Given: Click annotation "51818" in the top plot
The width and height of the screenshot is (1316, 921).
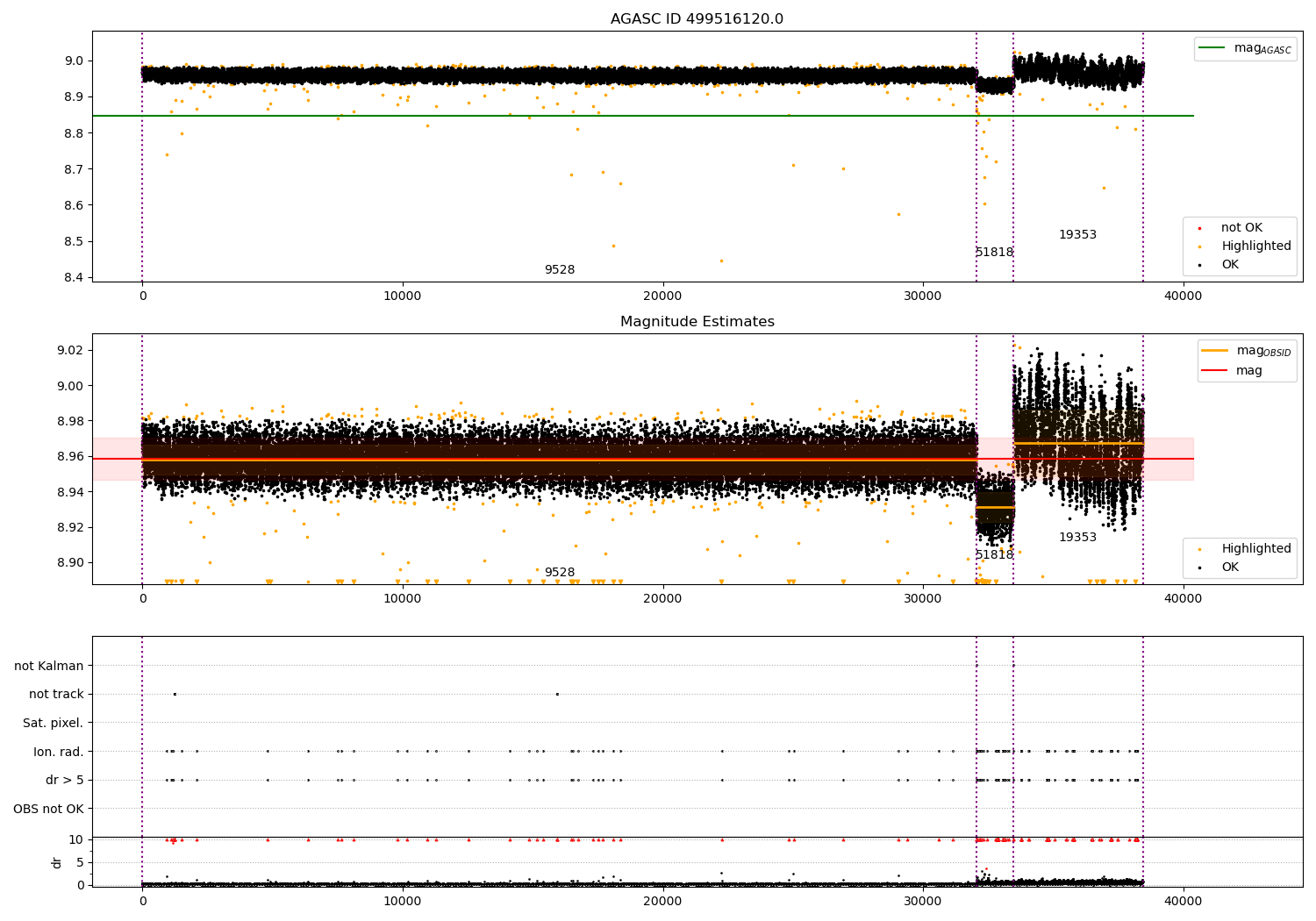Looking at the screenshot, I should point(994,253).
